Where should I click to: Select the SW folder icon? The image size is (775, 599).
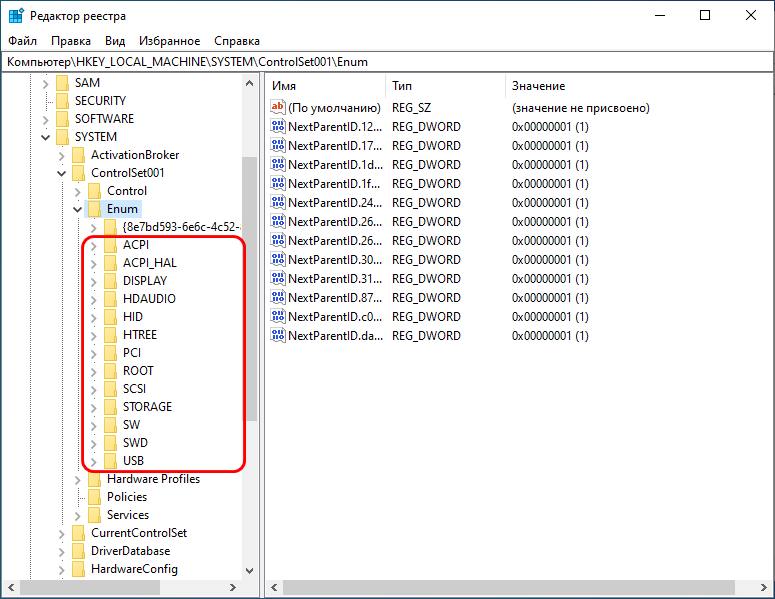tap(111, 425)
